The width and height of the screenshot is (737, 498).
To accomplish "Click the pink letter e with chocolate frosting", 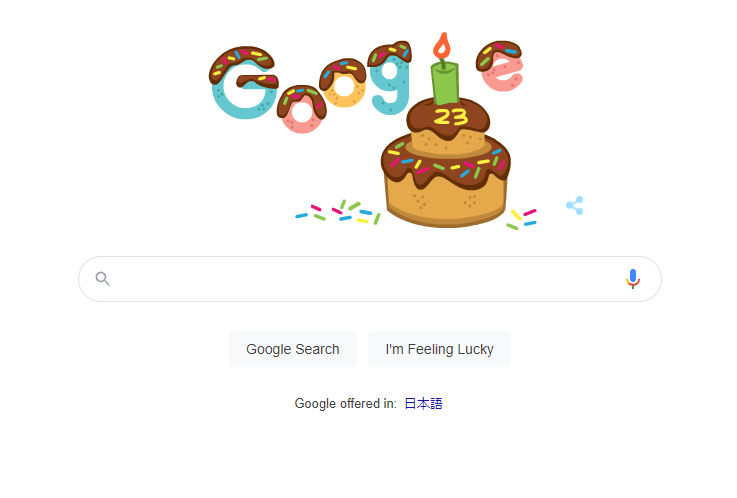I will click(x=500, y=66).
